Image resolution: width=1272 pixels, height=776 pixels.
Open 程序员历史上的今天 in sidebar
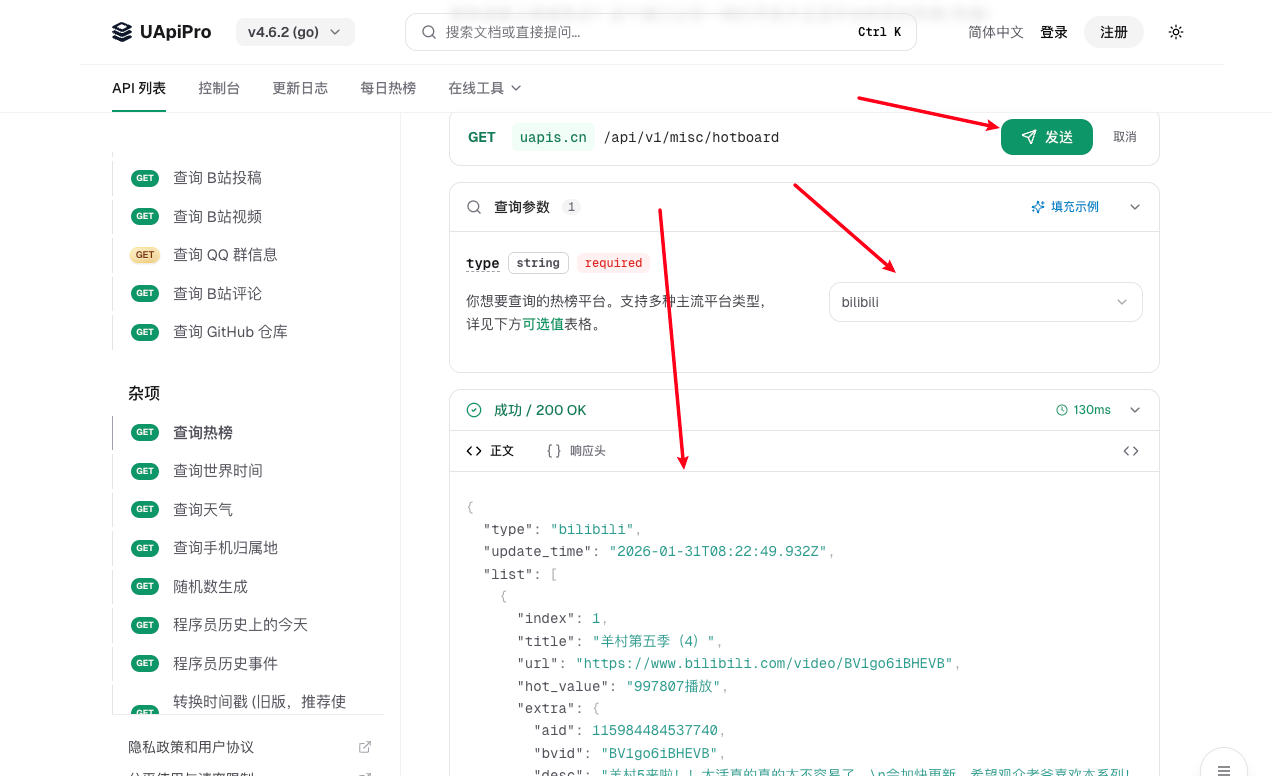click(240, 625)
